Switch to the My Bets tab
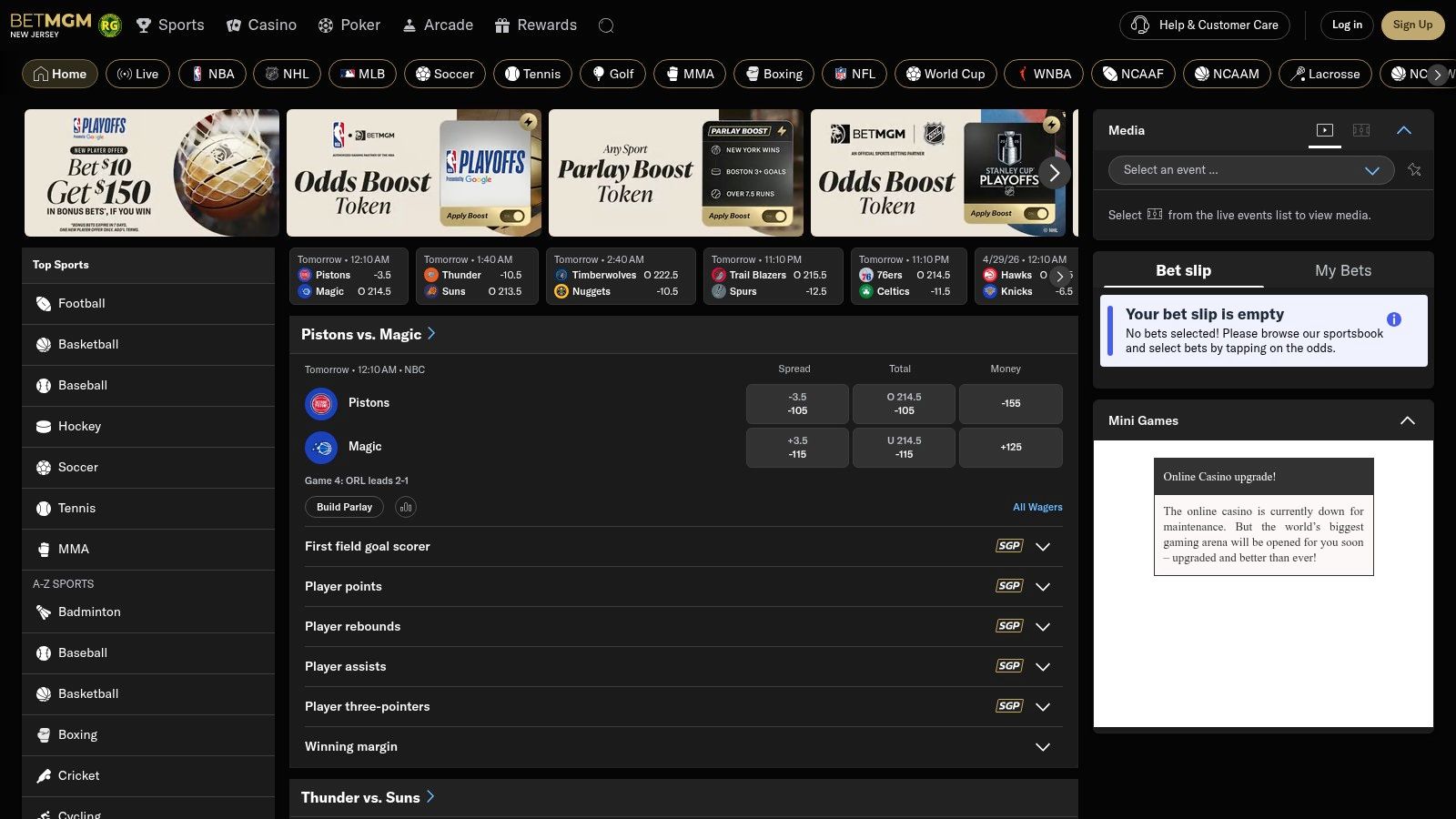This screenshot has height=819, width=1456. 1344,270
